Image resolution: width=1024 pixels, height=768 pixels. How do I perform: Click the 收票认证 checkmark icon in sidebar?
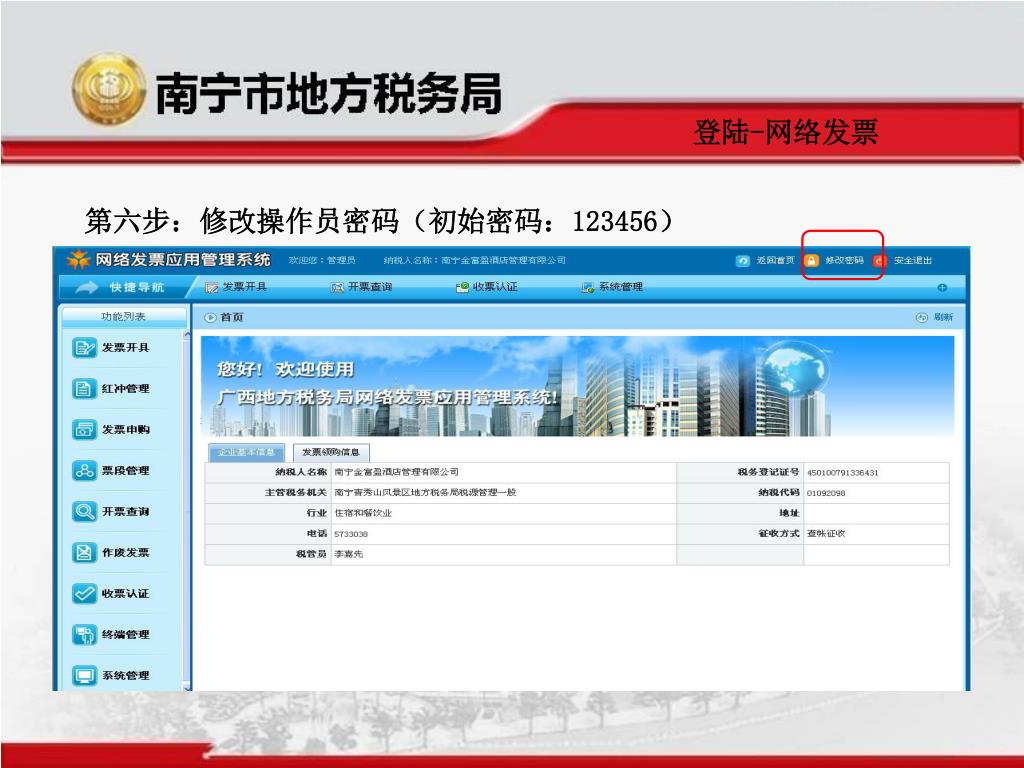[x=84, y=594]
